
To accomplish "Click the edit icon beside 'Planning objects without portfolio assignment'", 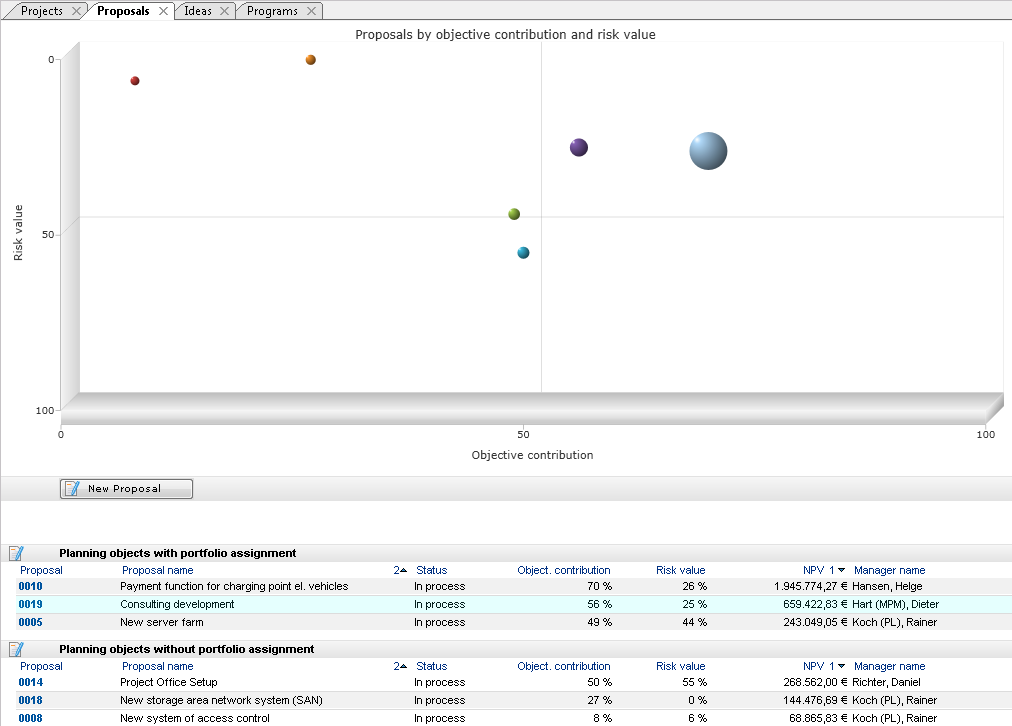I will [x=16, y=649].
